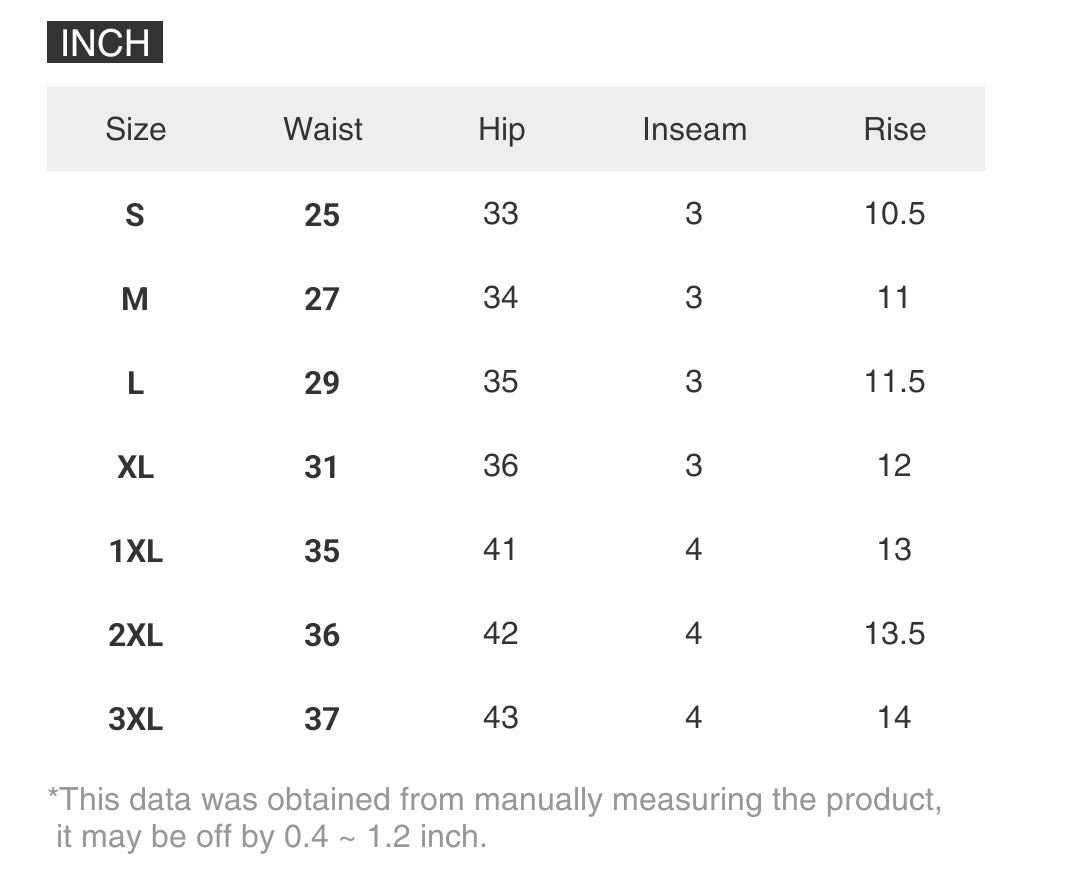
Task: Select the 2XL size row label
Action: [135, 634]
